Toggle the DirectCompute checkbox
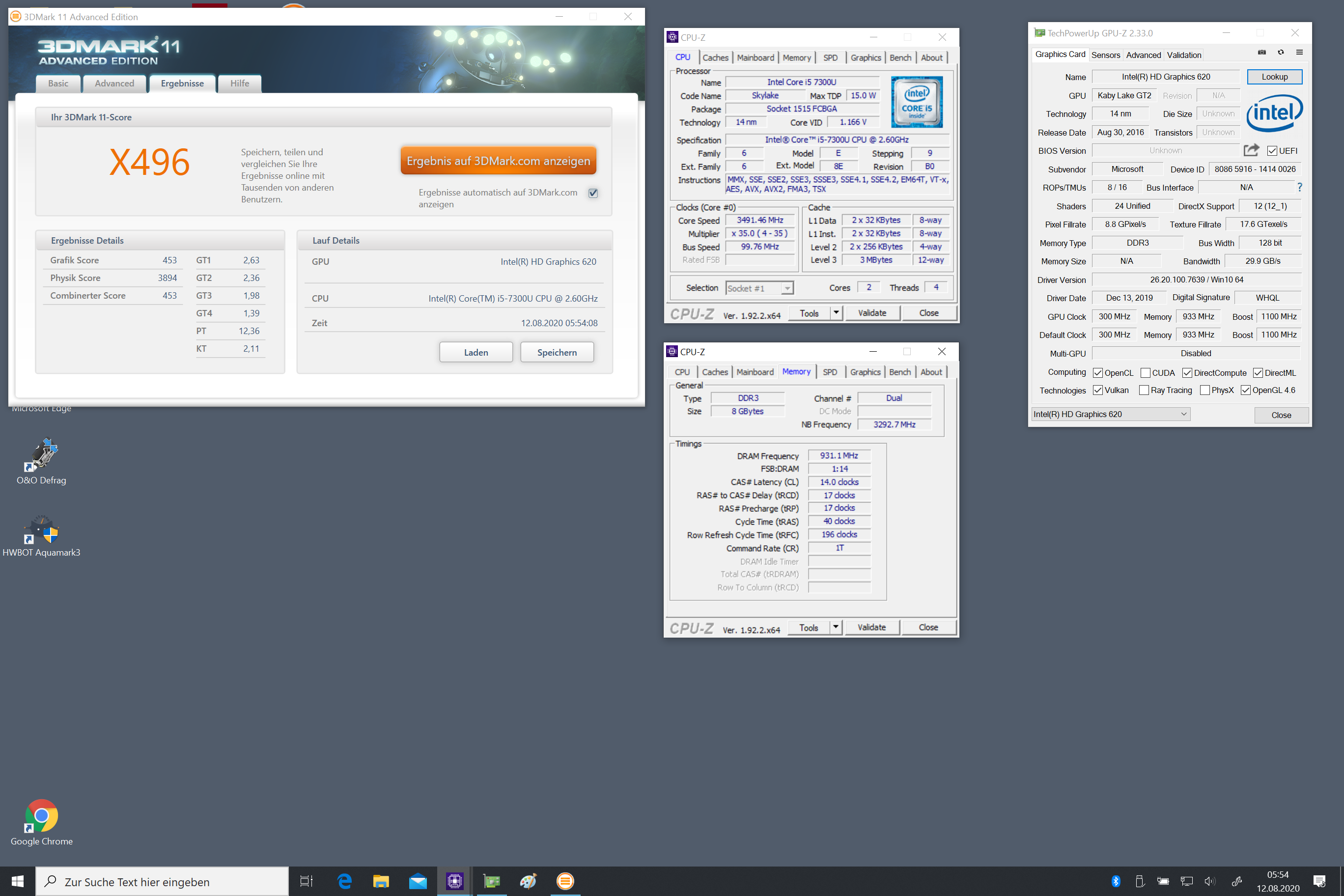This screenshot has height=896, width=1344. coord(1187,372)
